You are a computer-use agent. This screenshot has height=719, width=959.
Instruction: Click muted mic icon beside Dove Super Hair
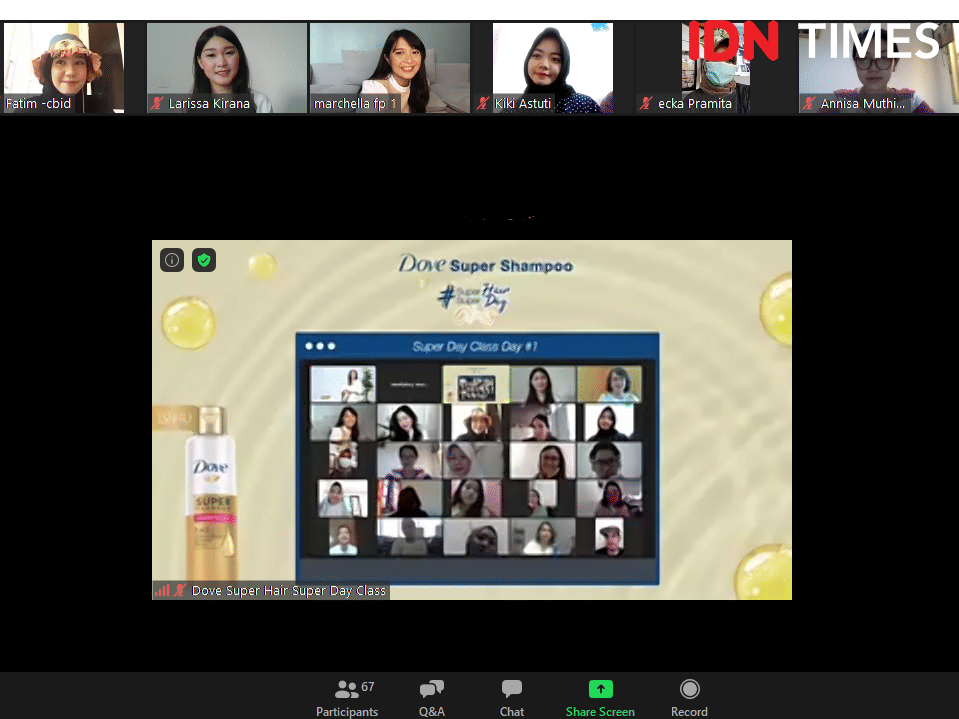pyautogui.click(x=180, y=591)
